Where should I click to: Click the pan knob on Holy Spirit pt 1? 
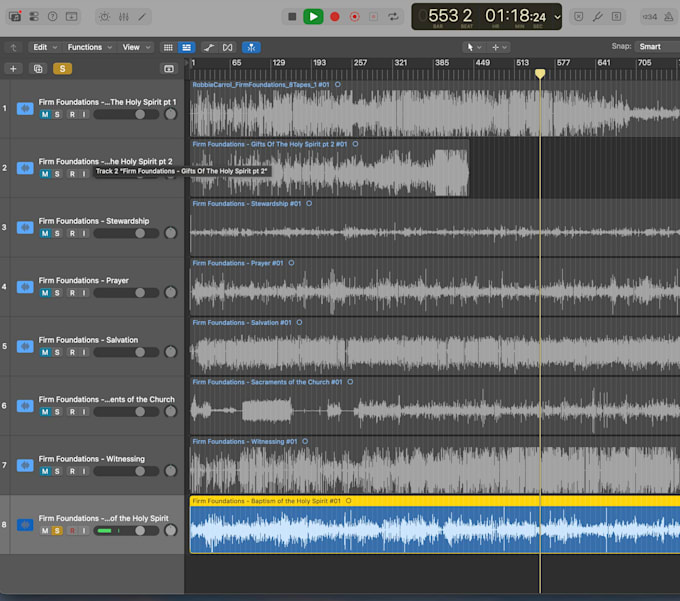pos(170,114)
